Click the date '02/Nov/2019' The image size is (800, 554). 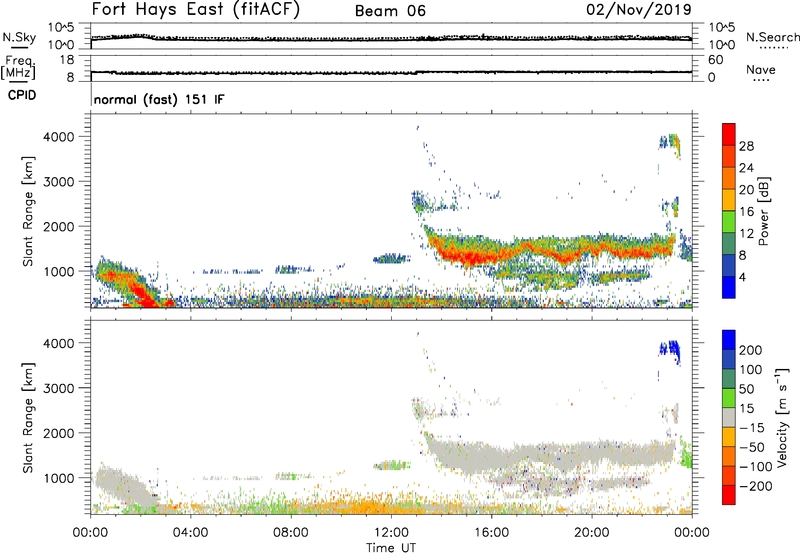pyautogui.click(x=639, y=10)
